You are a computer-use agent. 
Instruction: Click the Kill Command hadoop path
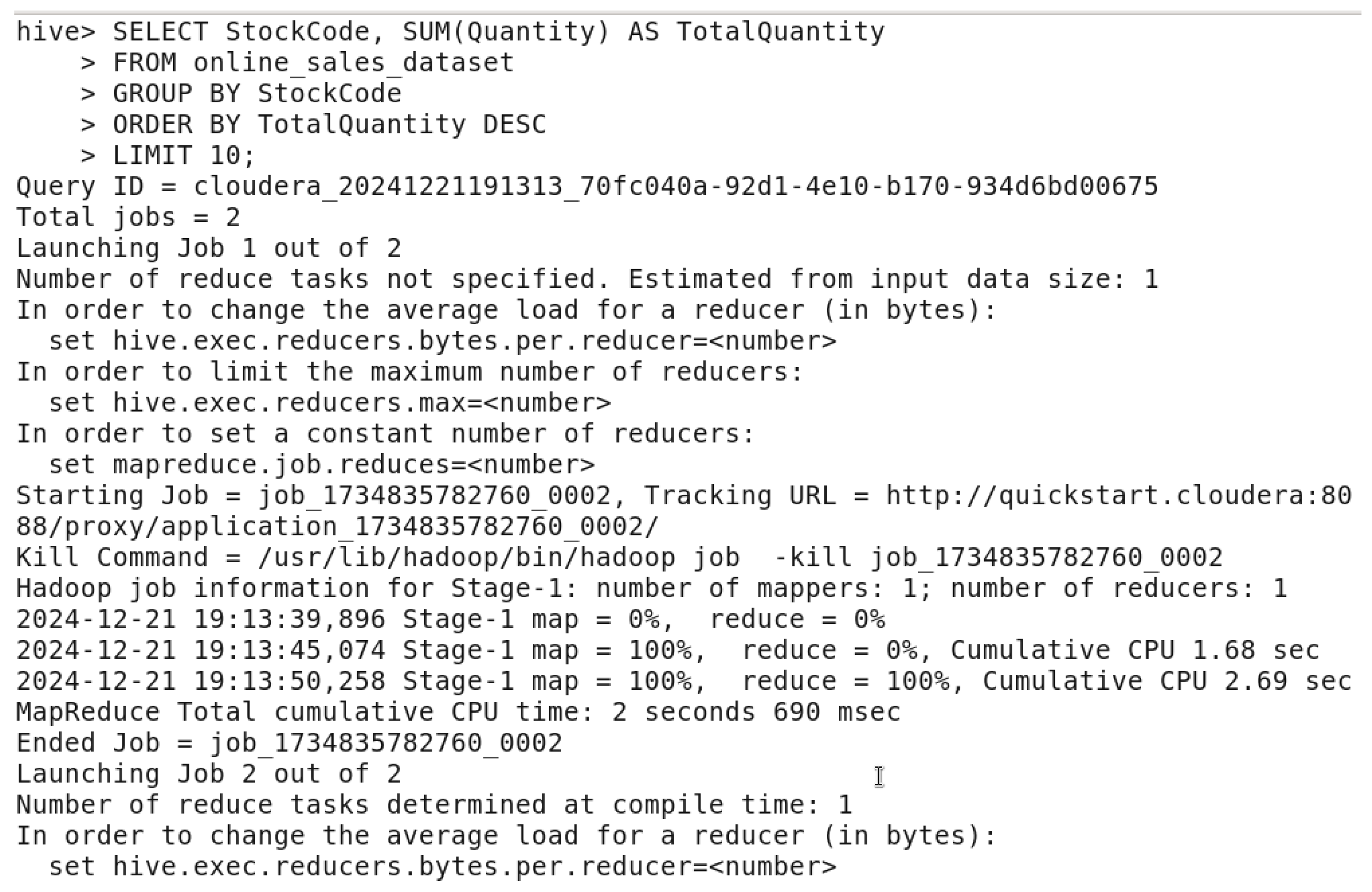(x=499, y=558)
